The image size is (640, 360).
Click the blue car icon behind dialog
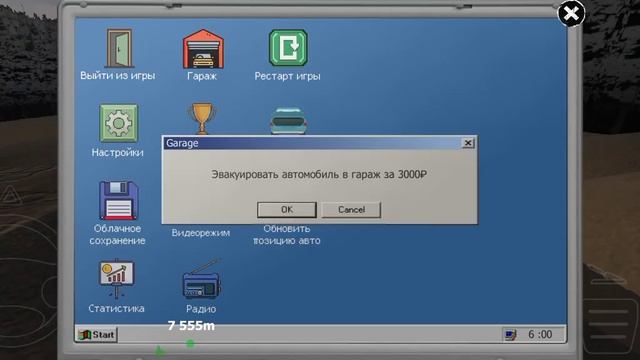click(x=288, y=121)
